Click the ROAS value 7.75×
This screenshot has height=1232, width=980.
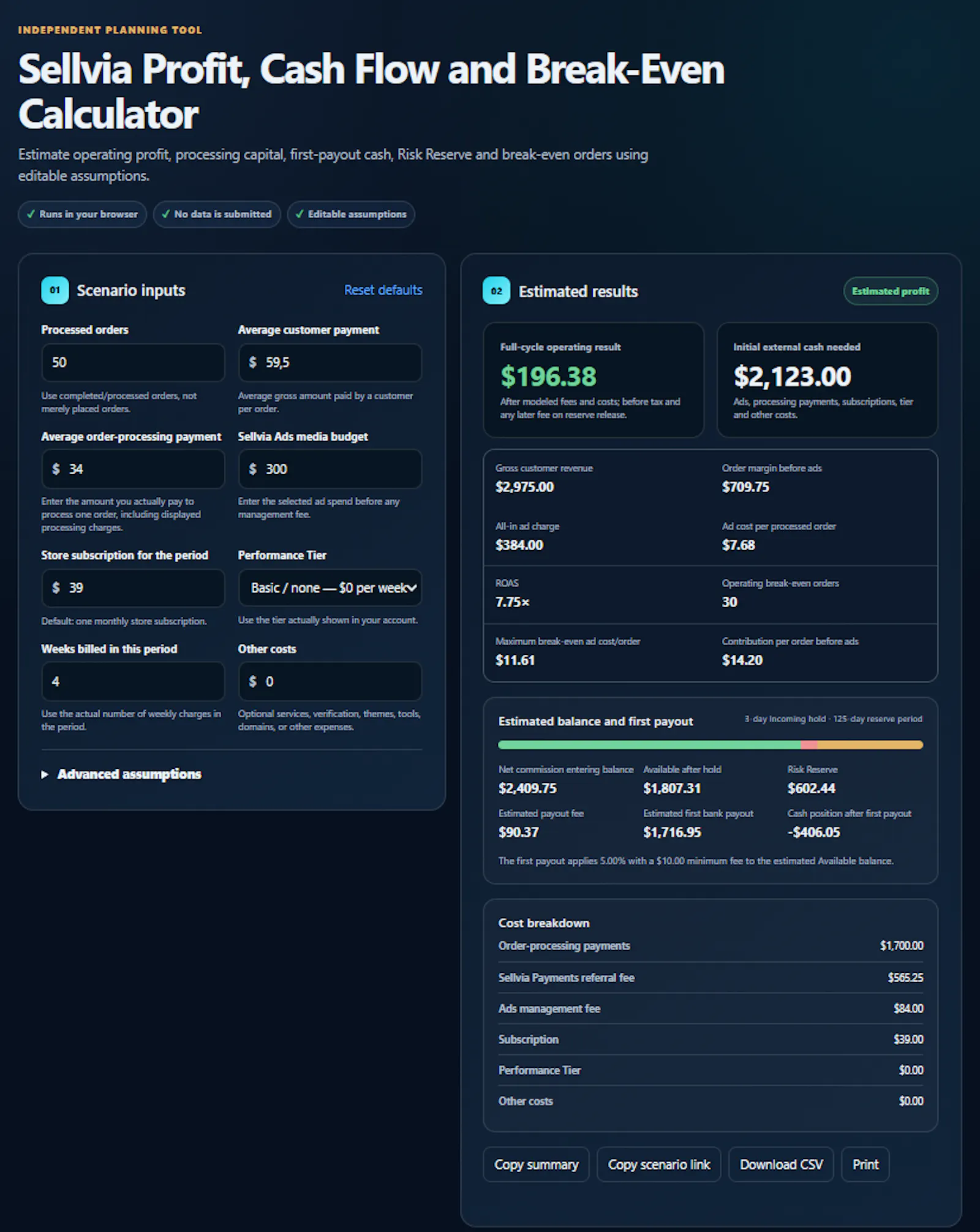(x=512, y=602)
